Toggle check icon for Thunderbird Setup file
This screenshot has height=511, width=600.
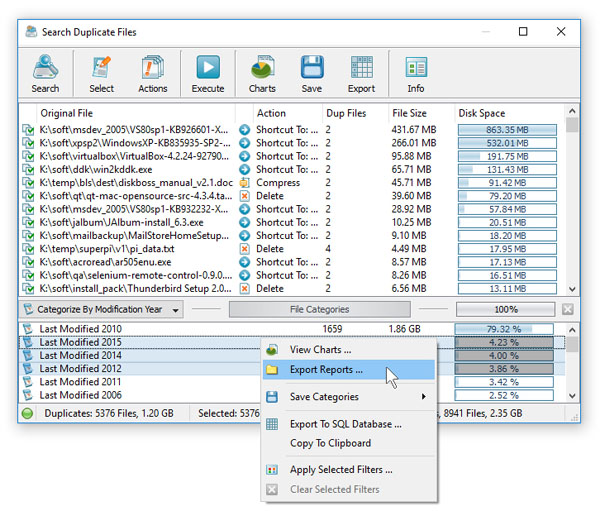pyautogui.click(x=28, y=289)
